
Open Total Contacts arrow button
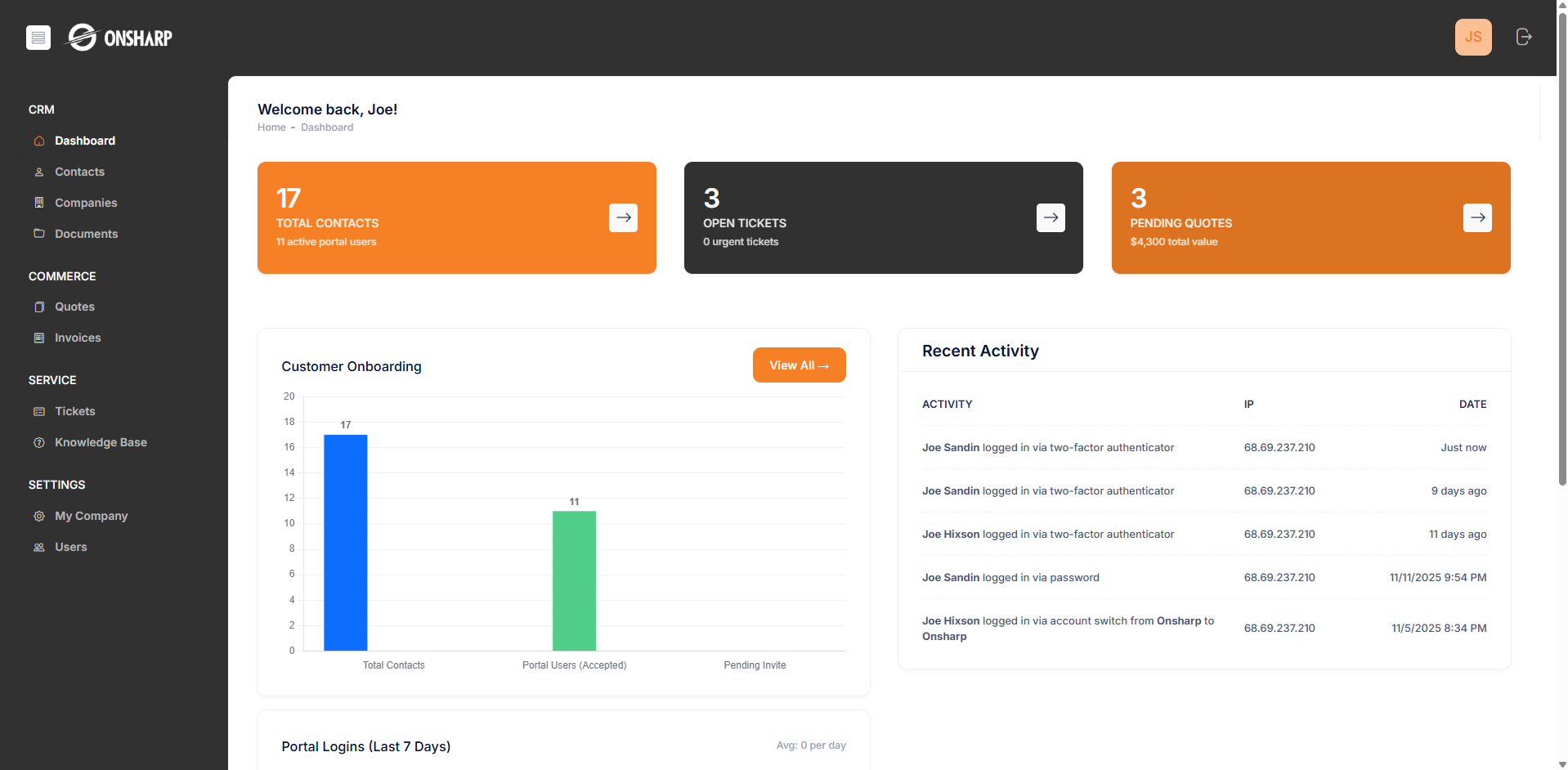tap(623, 217)
